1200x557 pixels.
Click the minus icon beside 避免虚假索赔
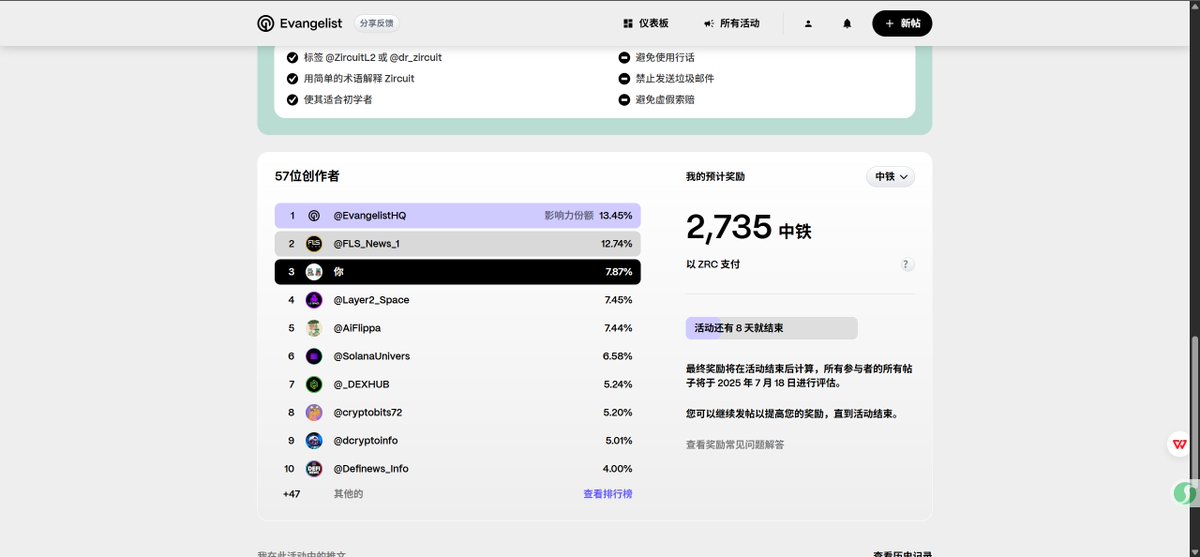624,99
